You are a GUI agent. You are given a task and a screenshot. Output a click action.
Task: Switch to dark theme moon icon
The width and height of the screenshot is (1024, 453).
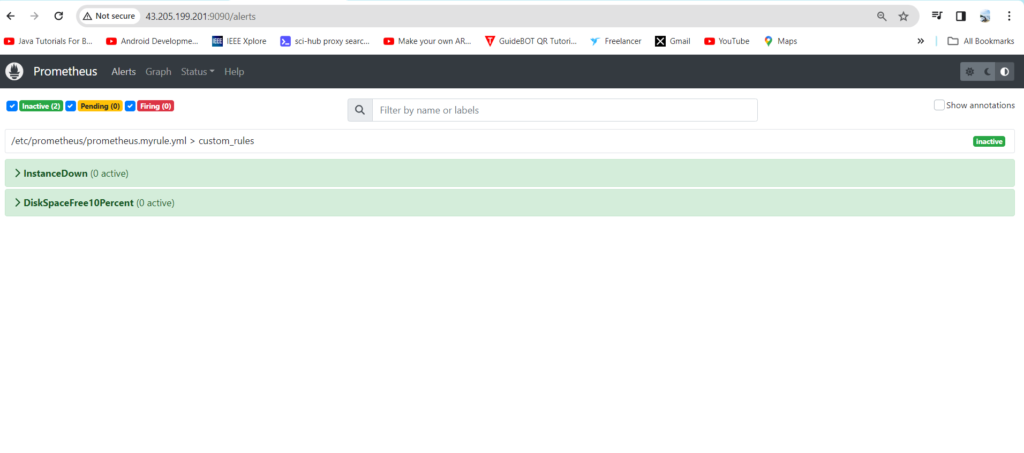click(x=987, y=72)
